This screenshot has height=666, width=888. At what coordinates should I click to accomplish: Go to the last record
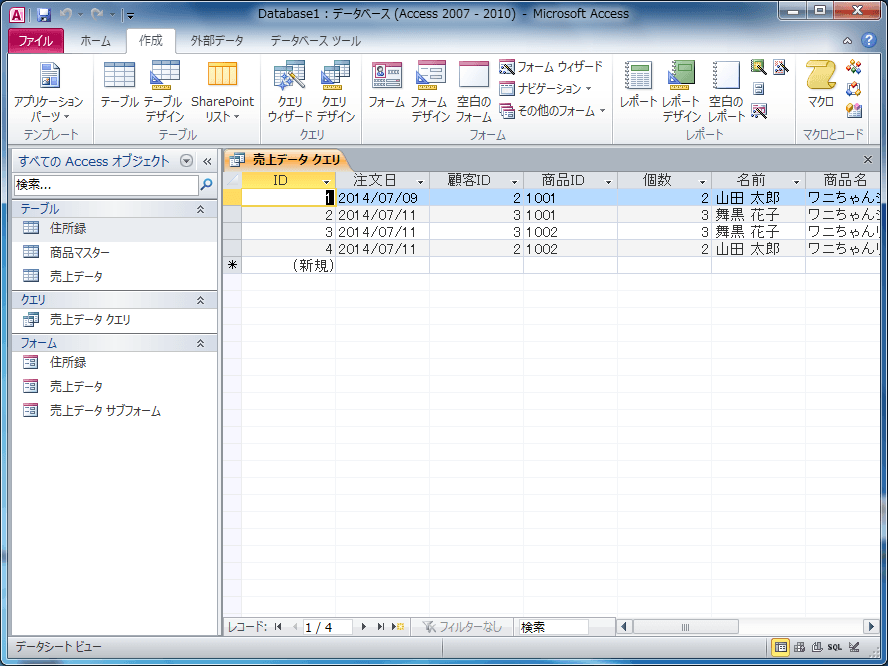[x=381, y=627]
